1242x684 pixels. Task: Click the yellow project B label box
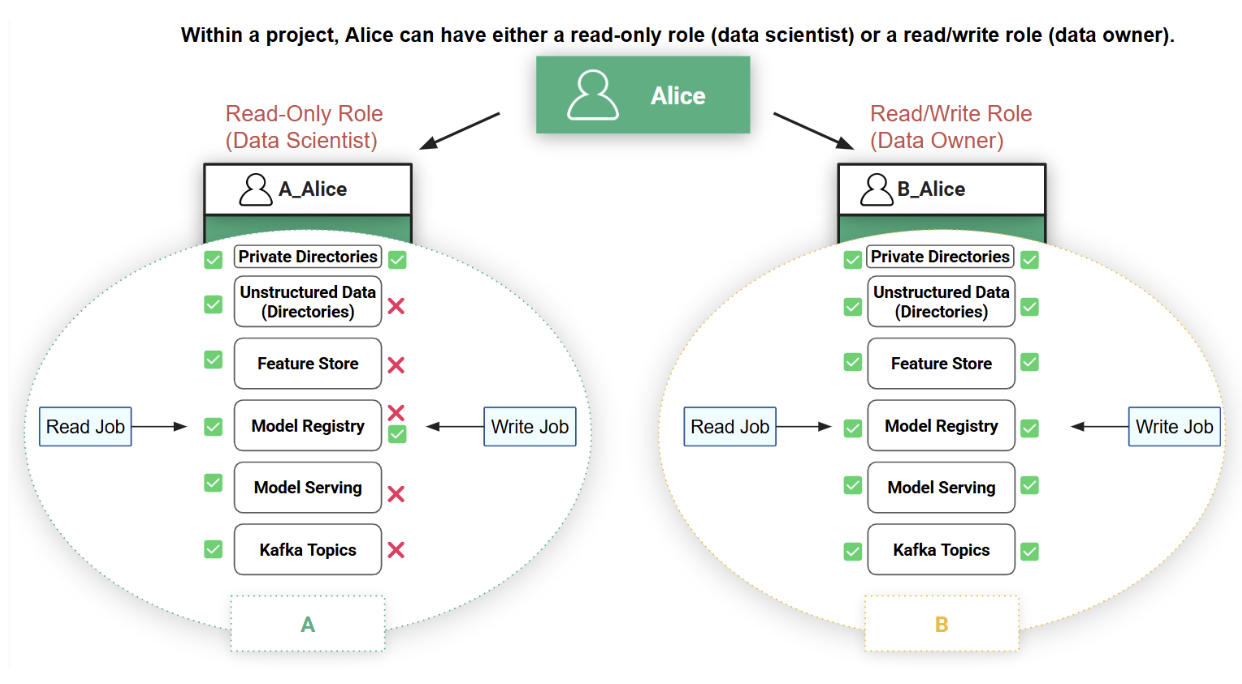[x=941, y=624]
